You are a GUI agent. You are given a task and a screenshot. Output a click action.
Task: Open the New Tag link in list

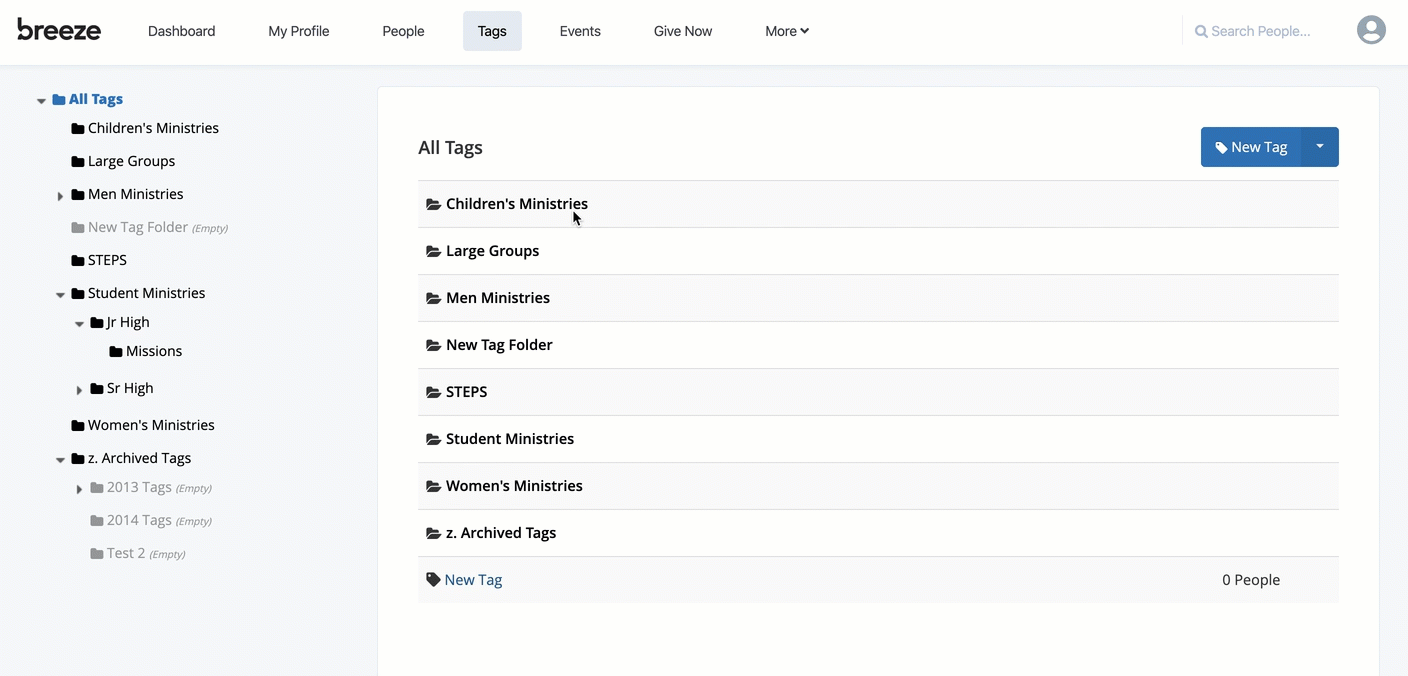point(473,580)
